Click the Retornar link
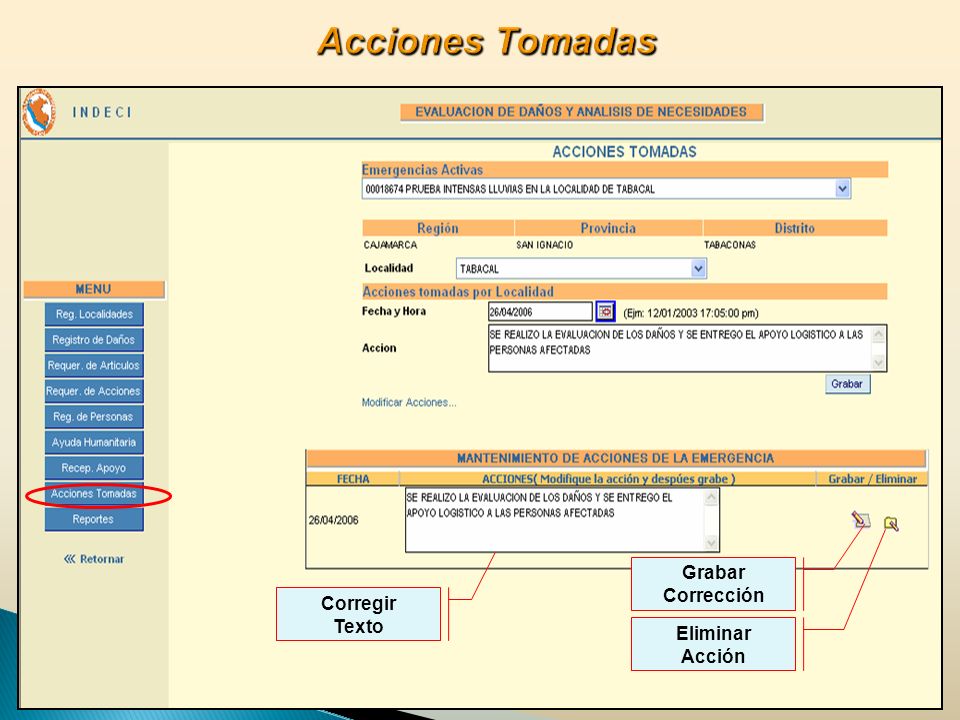The height and width of the screenshot is (720, 960). (94, 559)
